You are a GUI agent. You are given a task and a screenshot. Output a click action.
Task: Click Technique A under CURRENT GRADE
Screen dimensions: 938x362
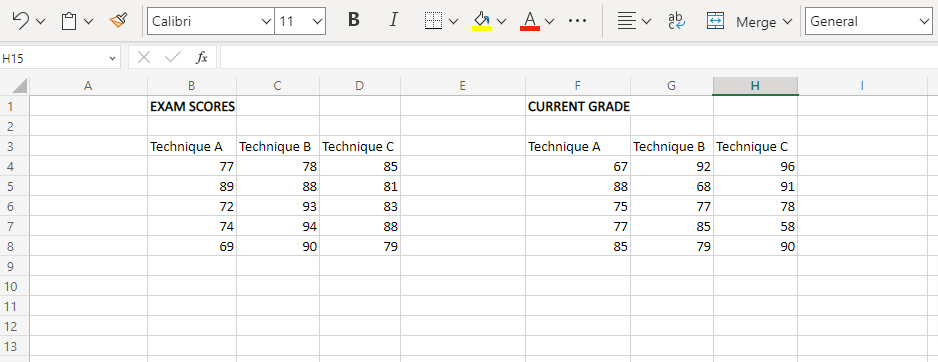coord(578,146)
